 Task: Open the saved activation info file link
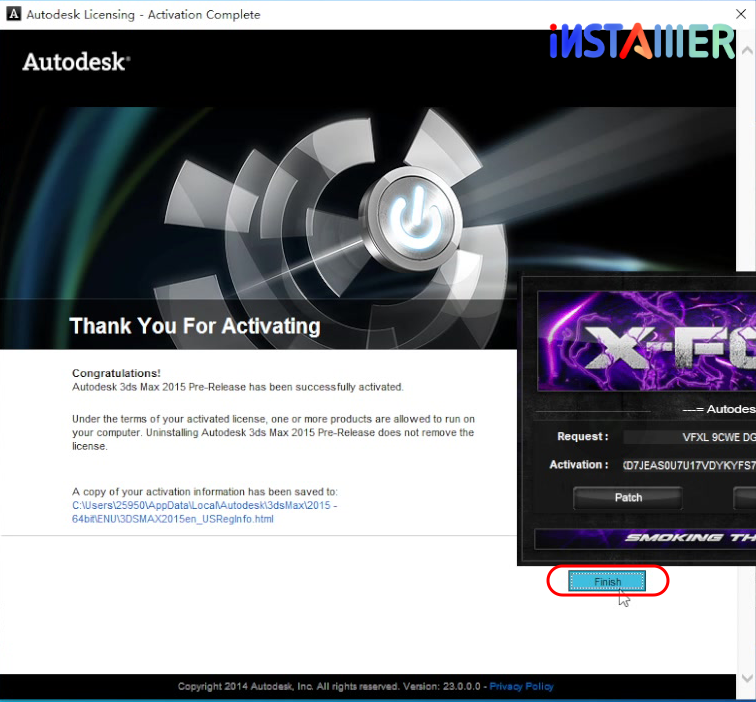[x=204, y=512]
